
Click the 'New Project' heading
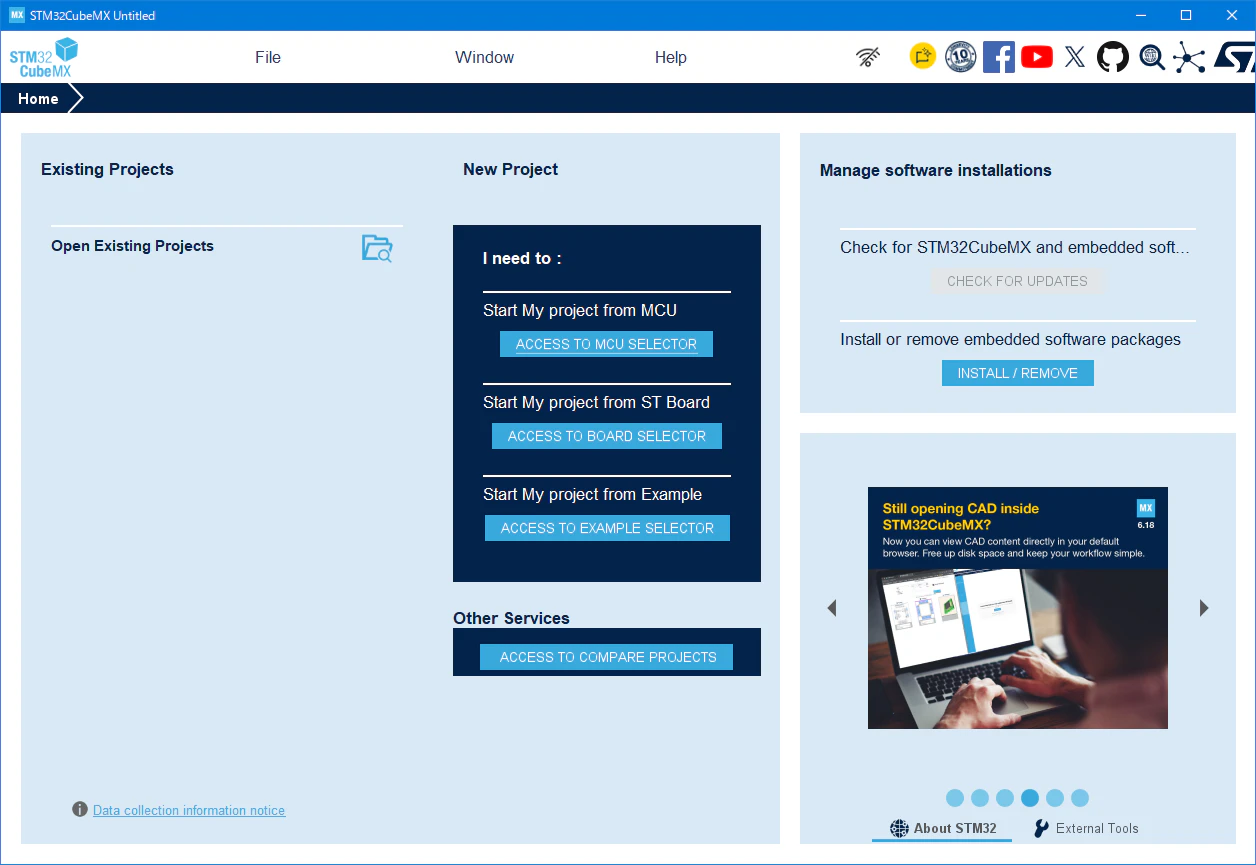click(x=510, y=169)
